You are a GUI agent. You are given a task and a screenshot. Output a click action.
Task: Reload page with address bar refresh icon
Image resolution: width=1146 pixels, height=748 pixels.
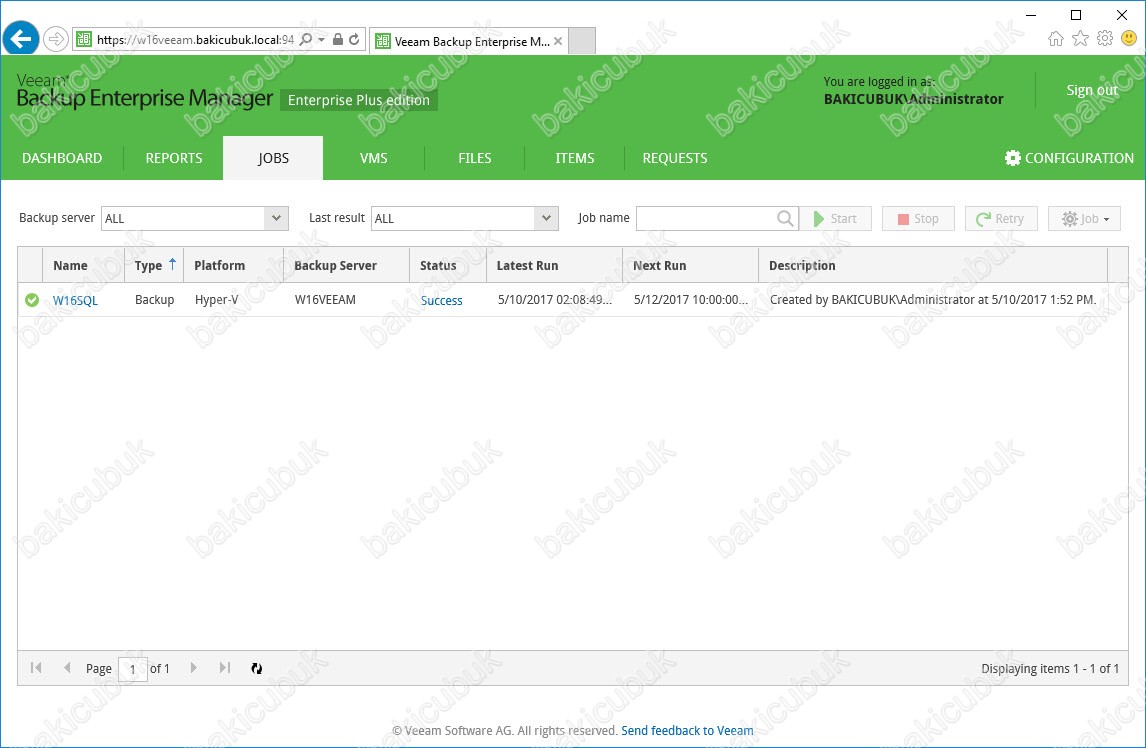pos(354,39)
